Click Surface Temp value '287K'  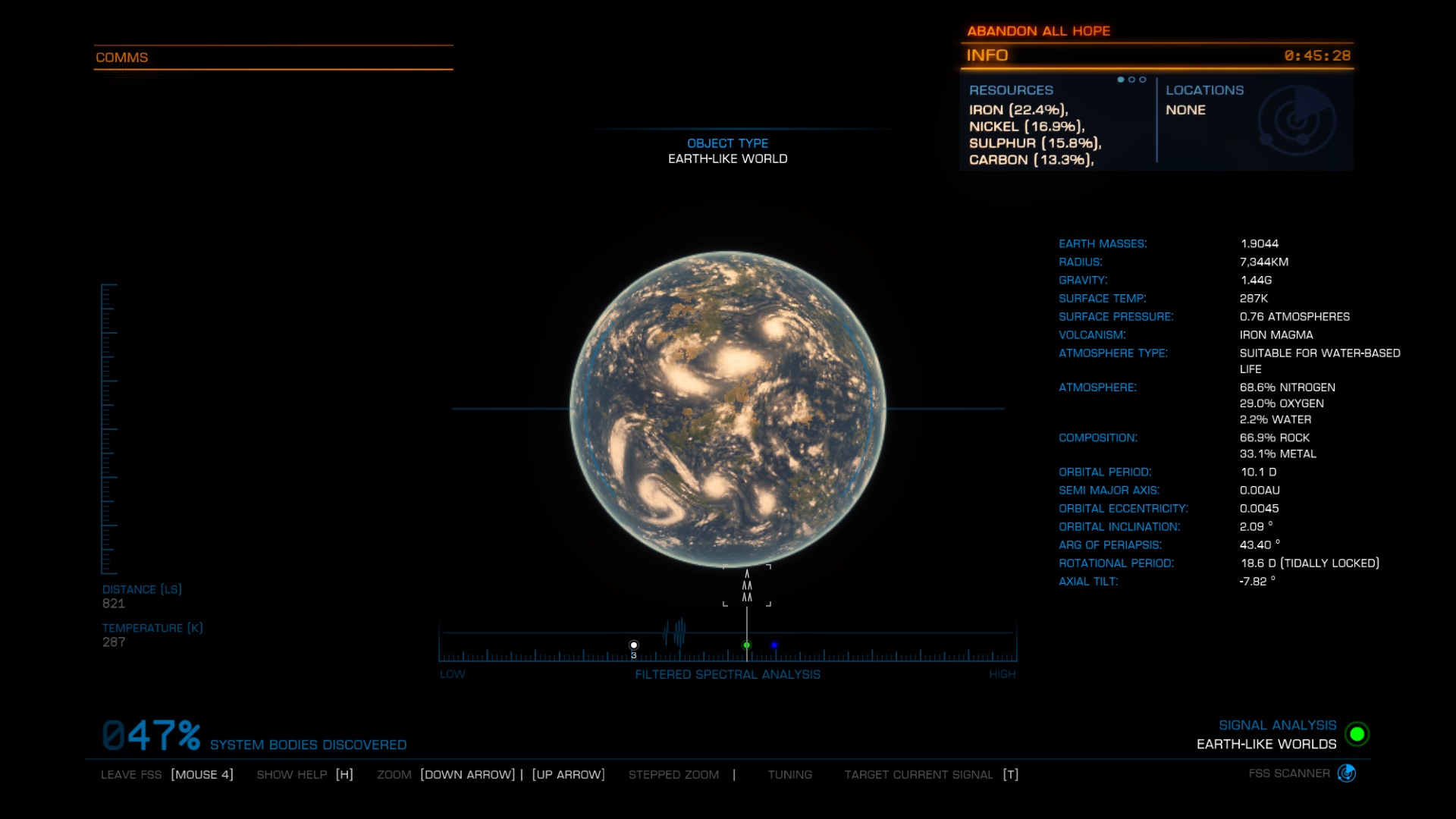coord(1254,298)
